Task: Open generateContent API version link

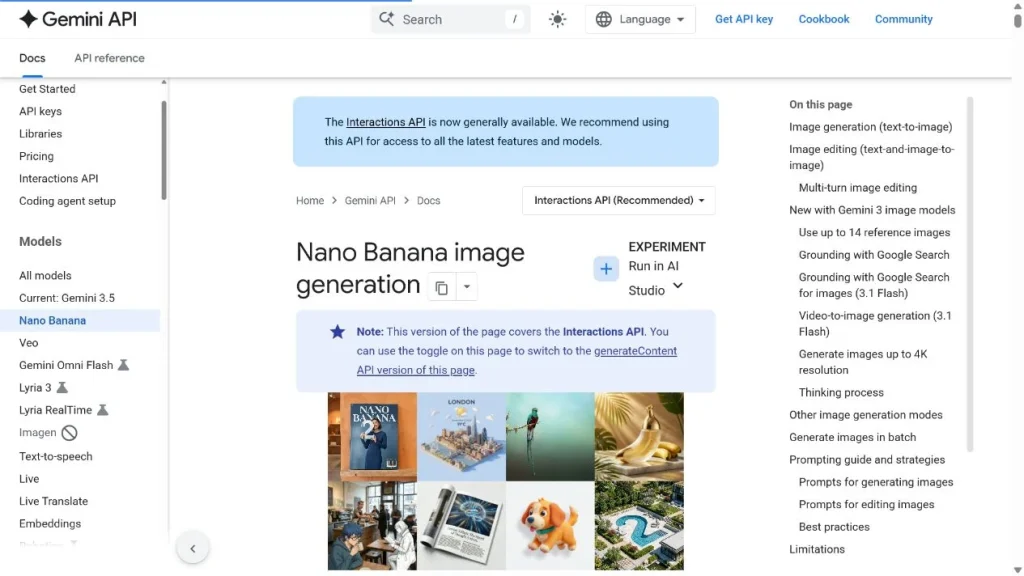Action: coord(517,360)
